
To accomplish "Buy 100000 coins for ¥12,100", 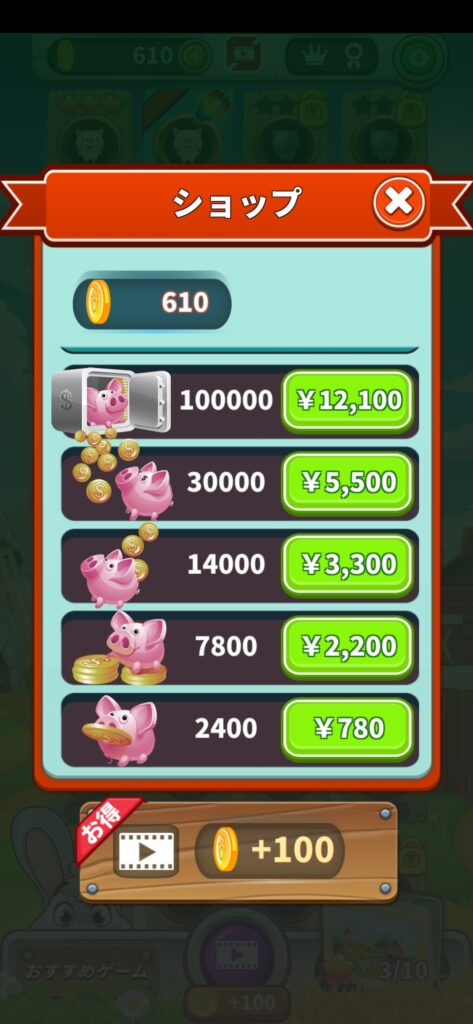I will (x=348, y=402).
